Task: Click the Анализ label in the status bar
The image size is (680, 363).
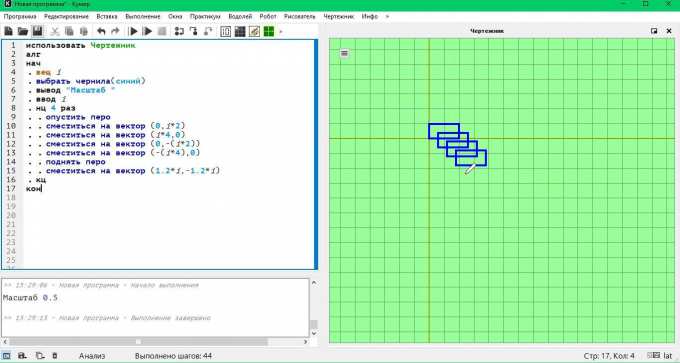Action: [x=92, y=356]
